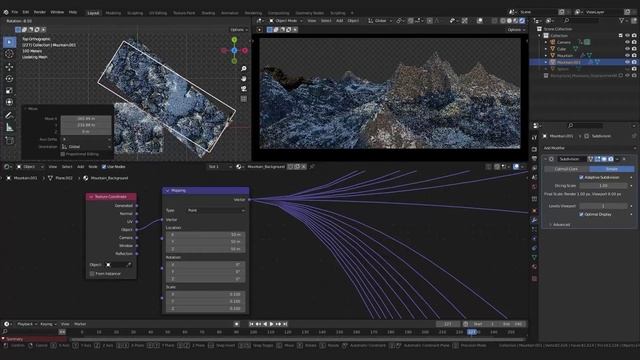Click the Mapping node Scale X field
Viewport: 640px width, 360px height.
[205, 294]
